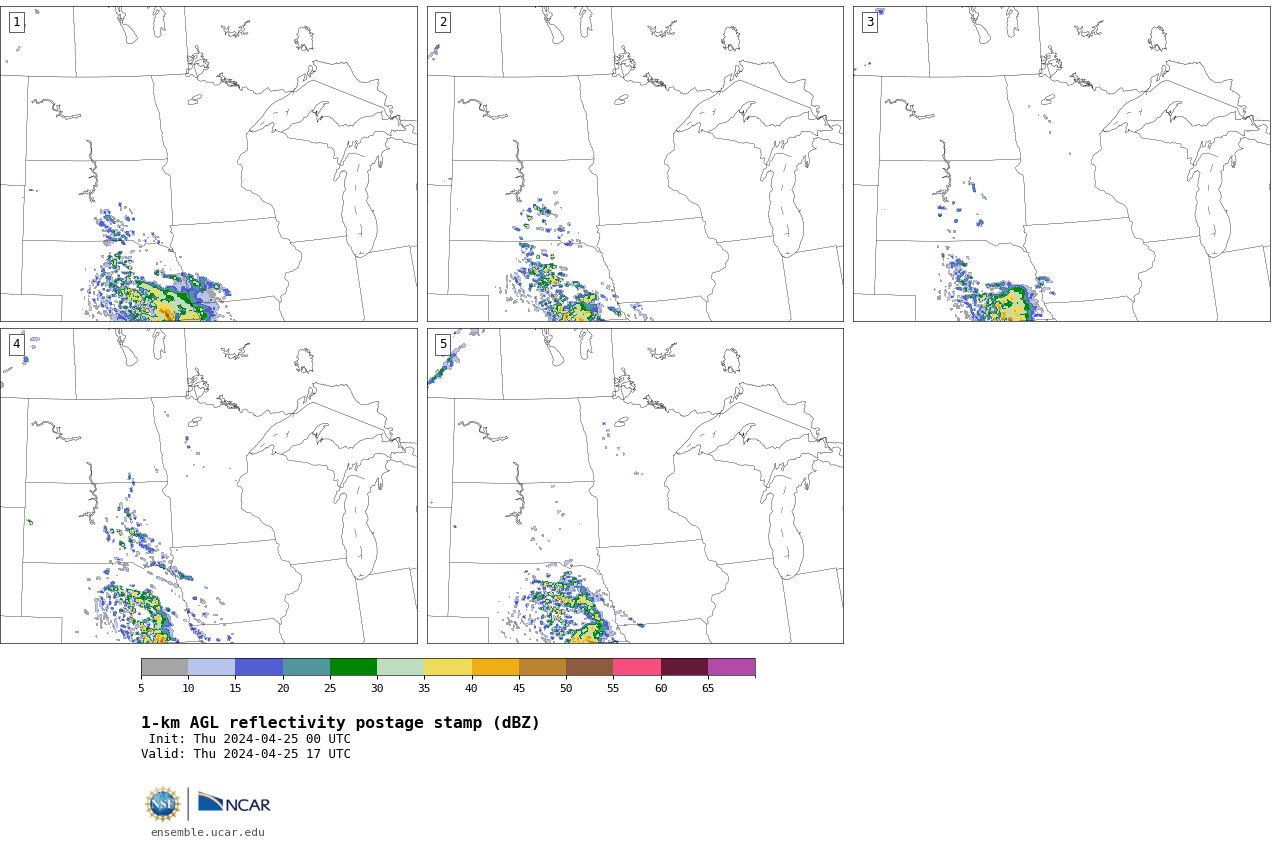The height and width of the screenshot is (844, 1280).
Task: Click the boxed number label 1
Action: 17,22
